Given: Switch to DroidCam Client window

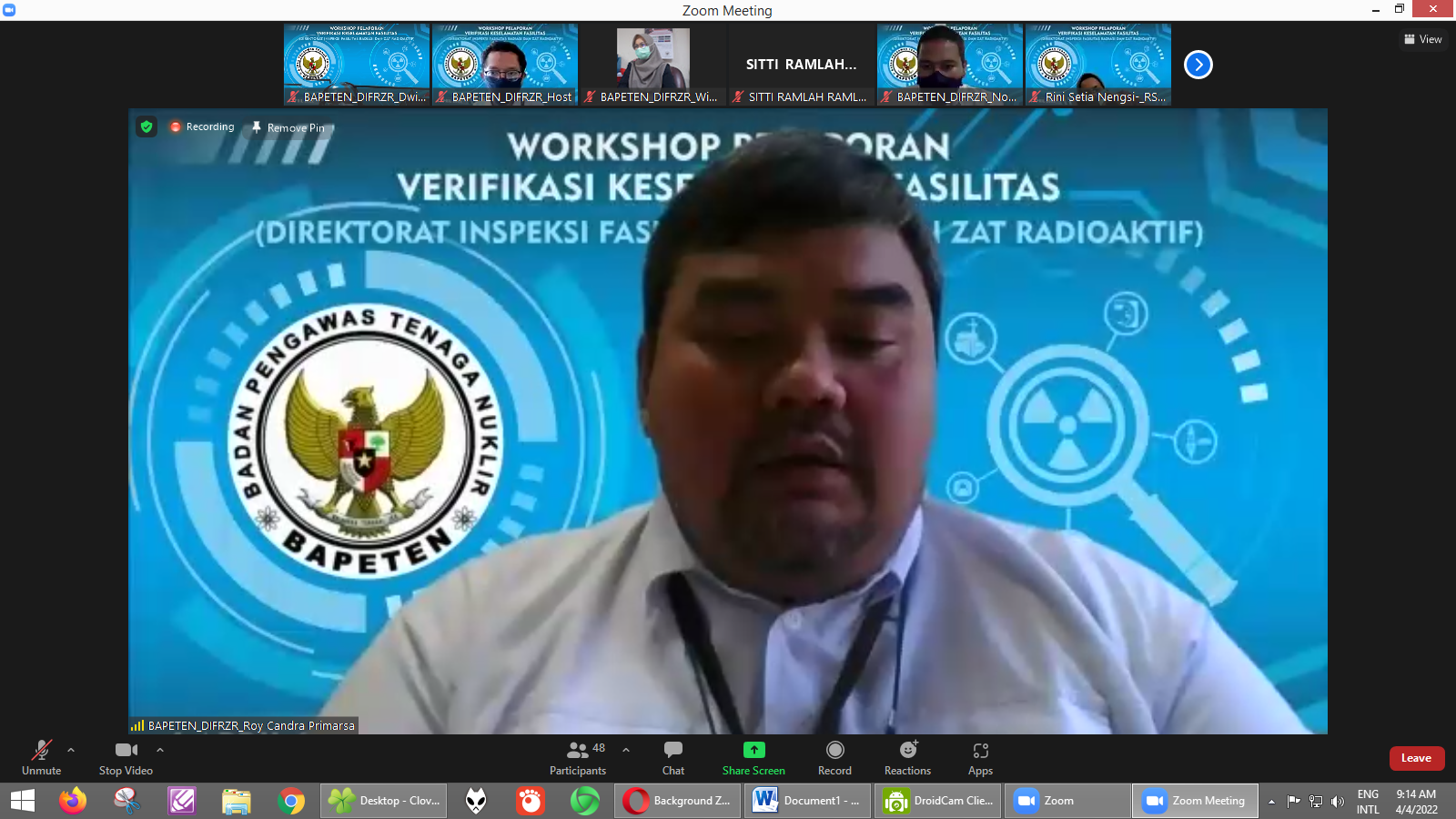Looking at the screenshot, I should pos(938,801).
